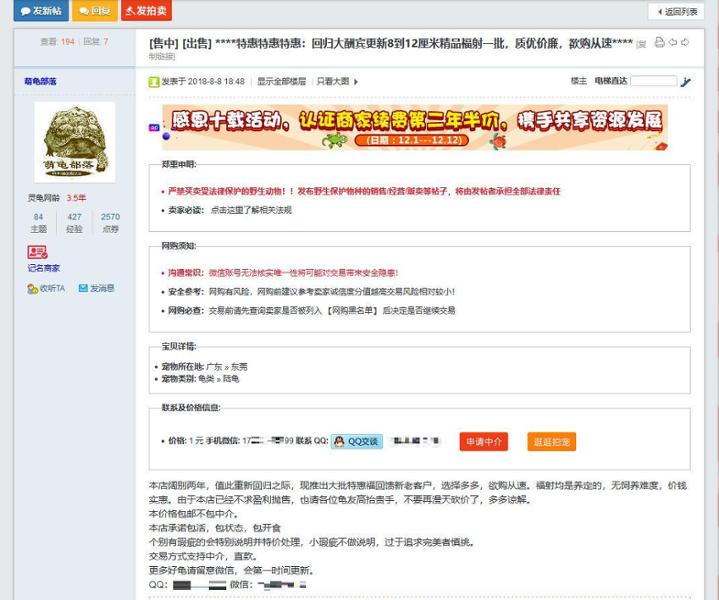Click the floor jump go icon

(x=685, y=82)
